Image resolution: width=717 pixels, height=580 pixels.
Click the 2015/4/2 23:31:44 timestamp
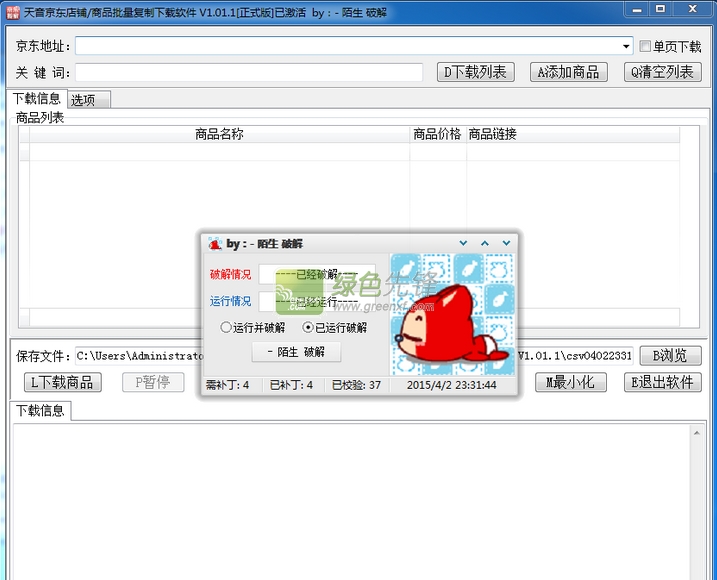[451, 385]
